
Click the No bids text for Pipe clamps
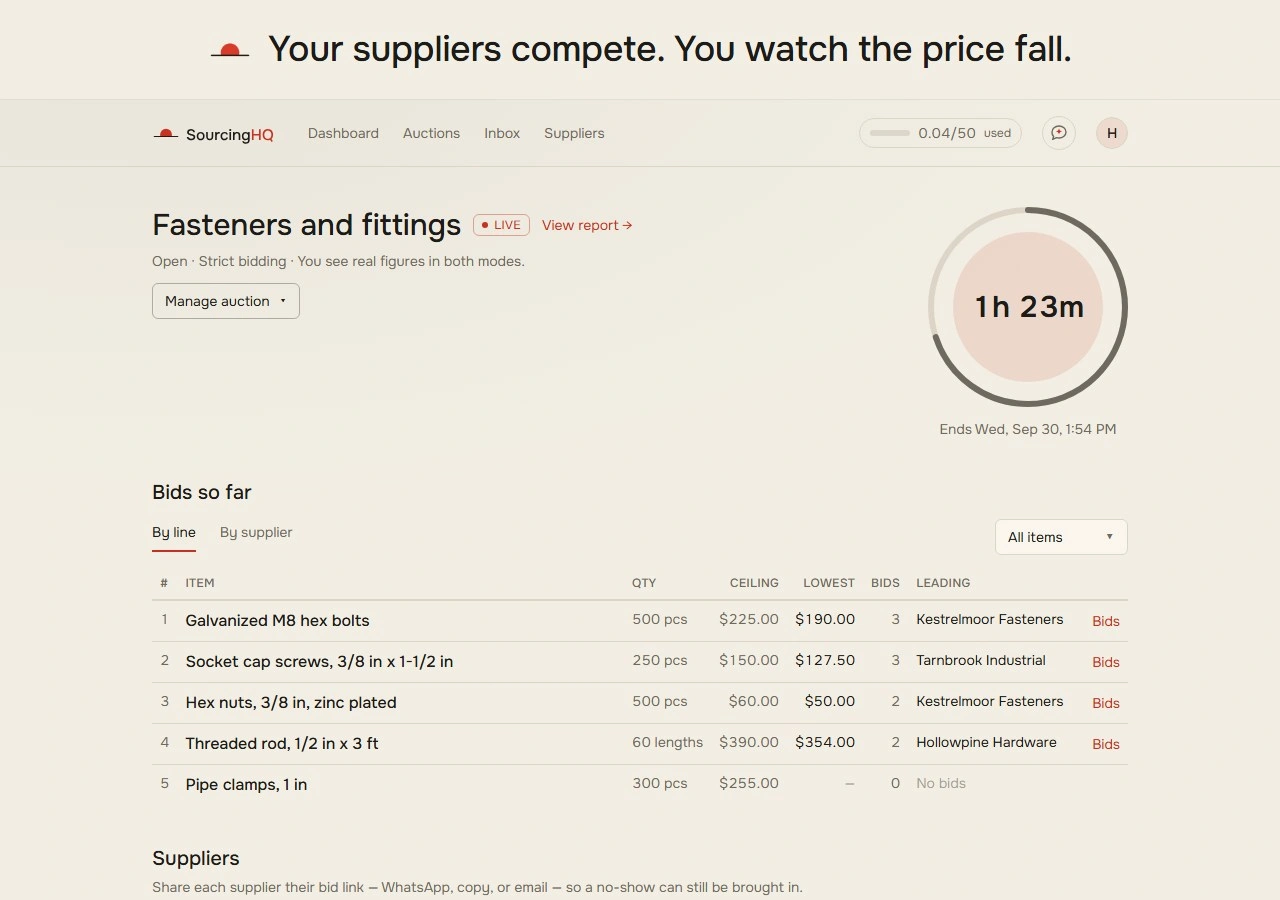click(x=941, y=784)
